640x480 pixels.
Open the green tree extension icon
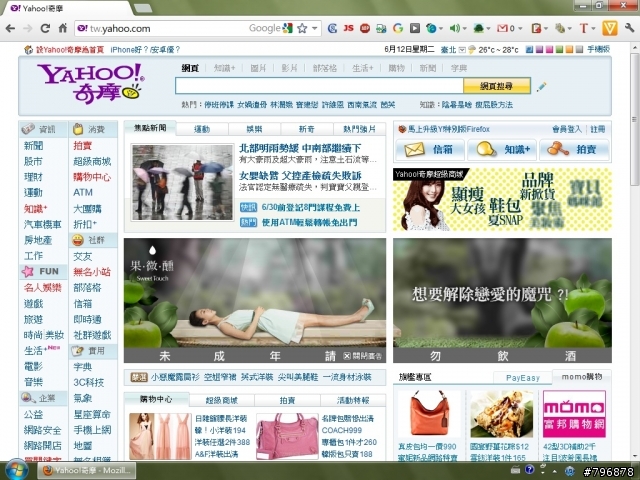[x=478, y=28]
